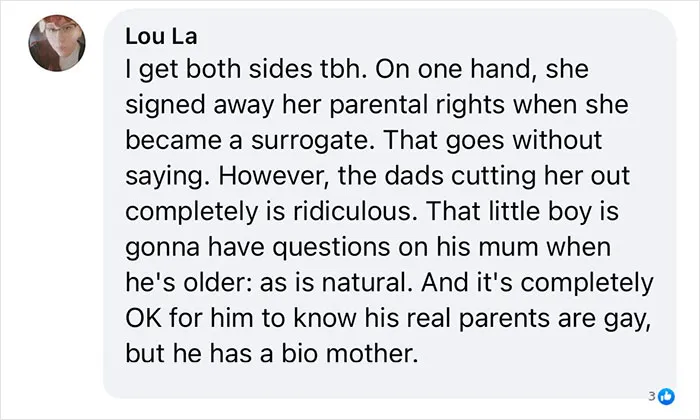Click the word 'dads' in the comment

pyautogui.click(x=414, y=176)
